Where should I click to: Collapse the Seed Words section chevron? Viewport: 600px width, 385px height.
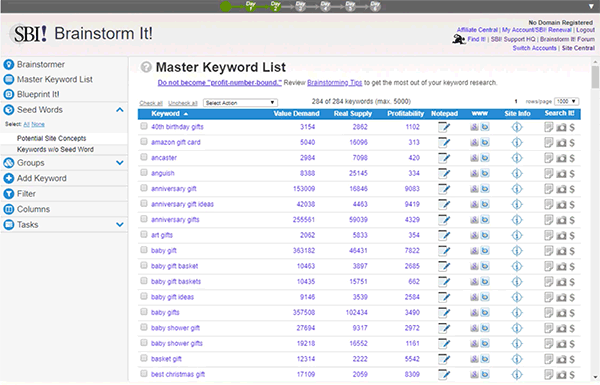point(120,110)
